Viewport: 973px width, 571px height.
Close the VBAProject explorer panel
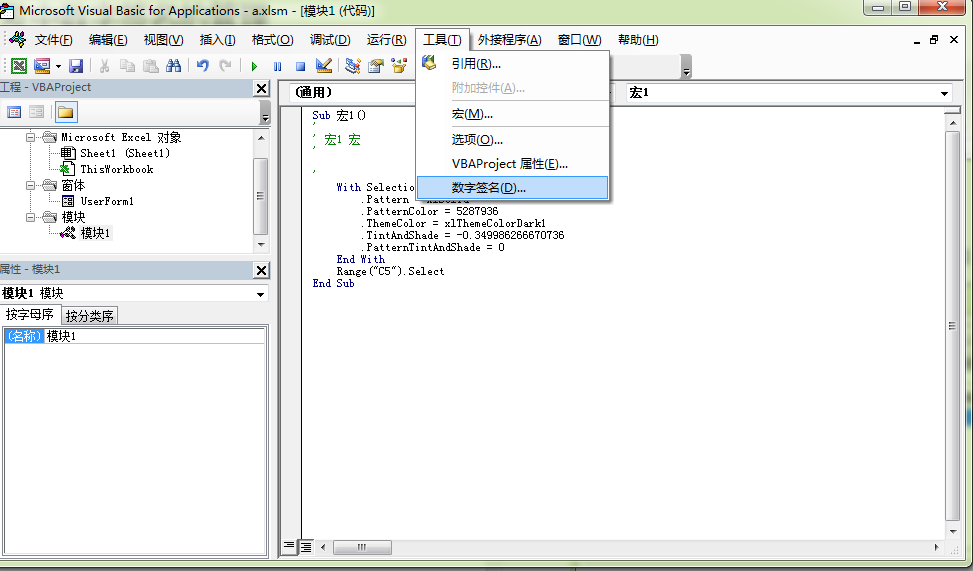point(261,89)
